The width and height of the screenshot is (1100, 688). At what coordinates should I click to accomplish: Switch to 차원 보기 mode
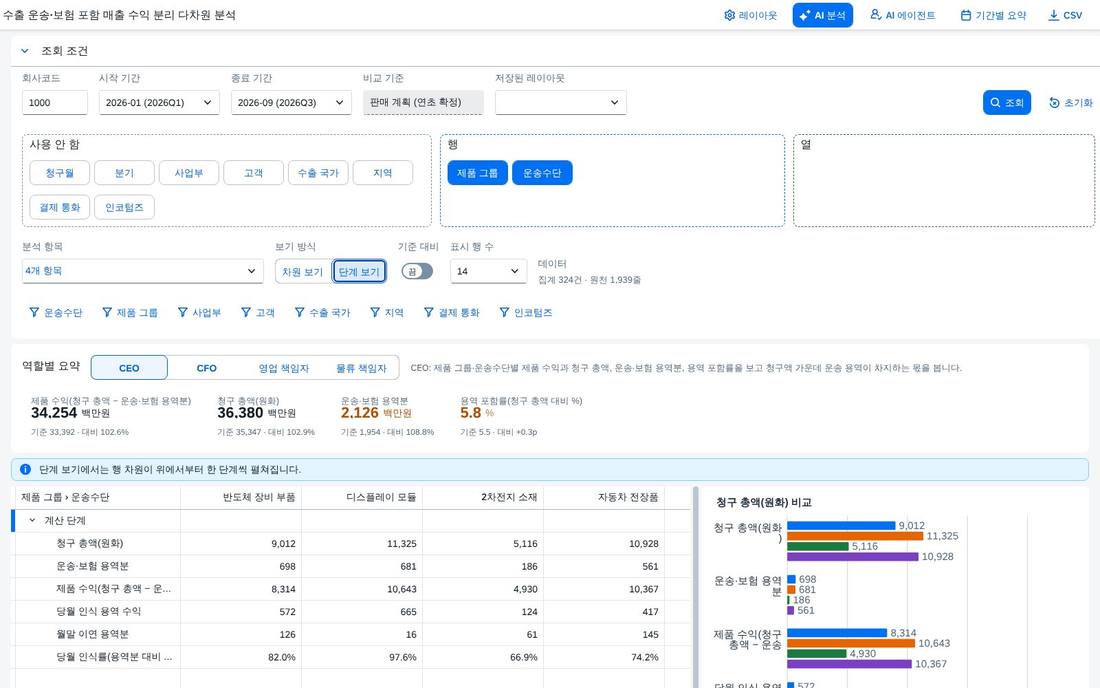point(302,272)
